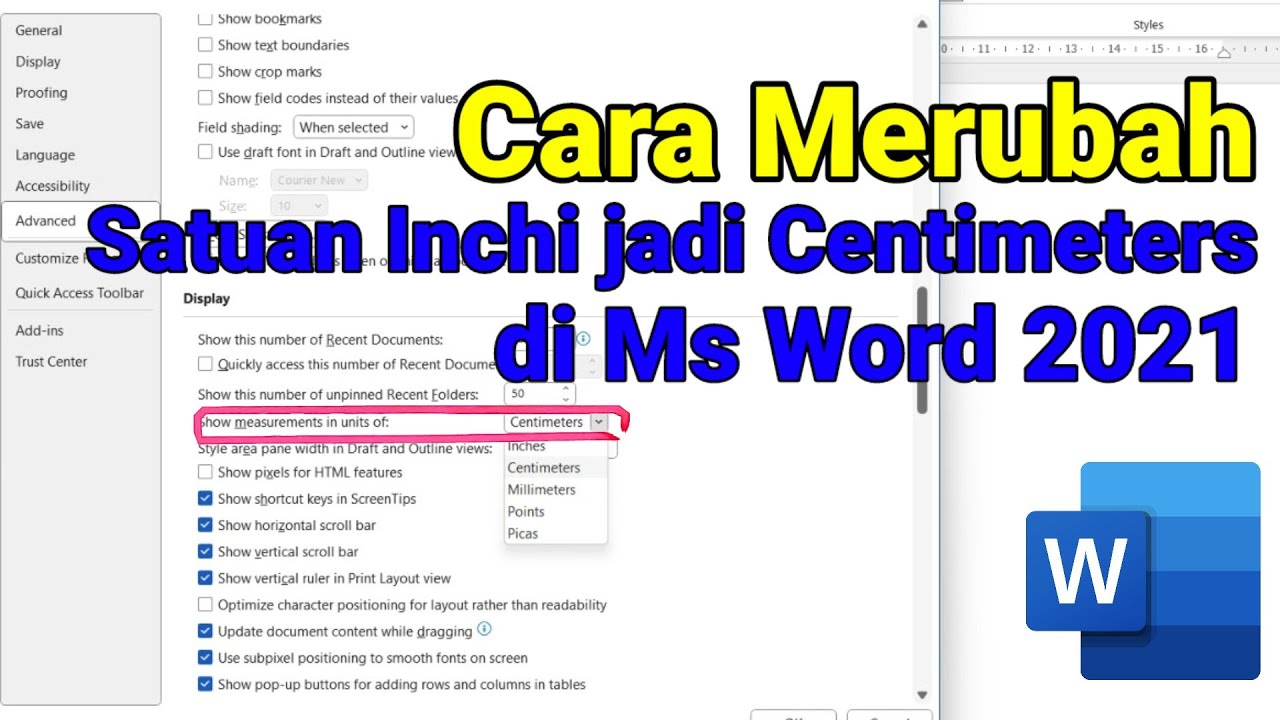
Task: Select the Accessibility category
Action: (52, 186)
